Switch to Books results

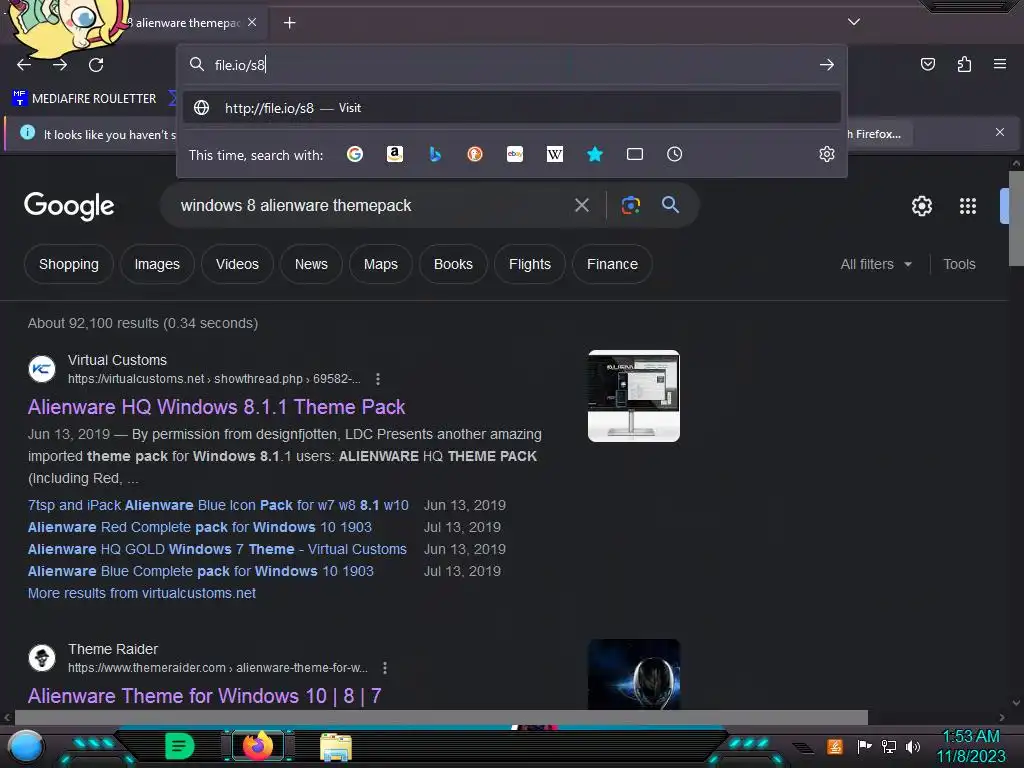click(x=453, y=264)
